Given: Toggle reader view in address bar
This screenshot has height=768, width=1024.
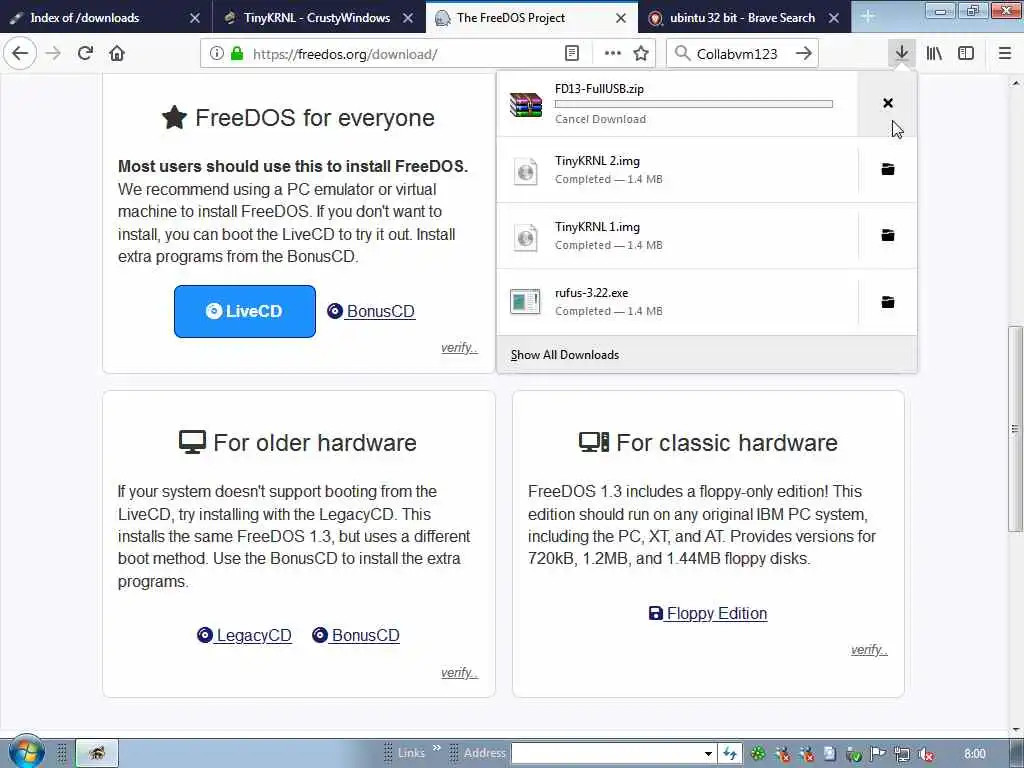Looking at the screenshot, I should coord(571,54).
